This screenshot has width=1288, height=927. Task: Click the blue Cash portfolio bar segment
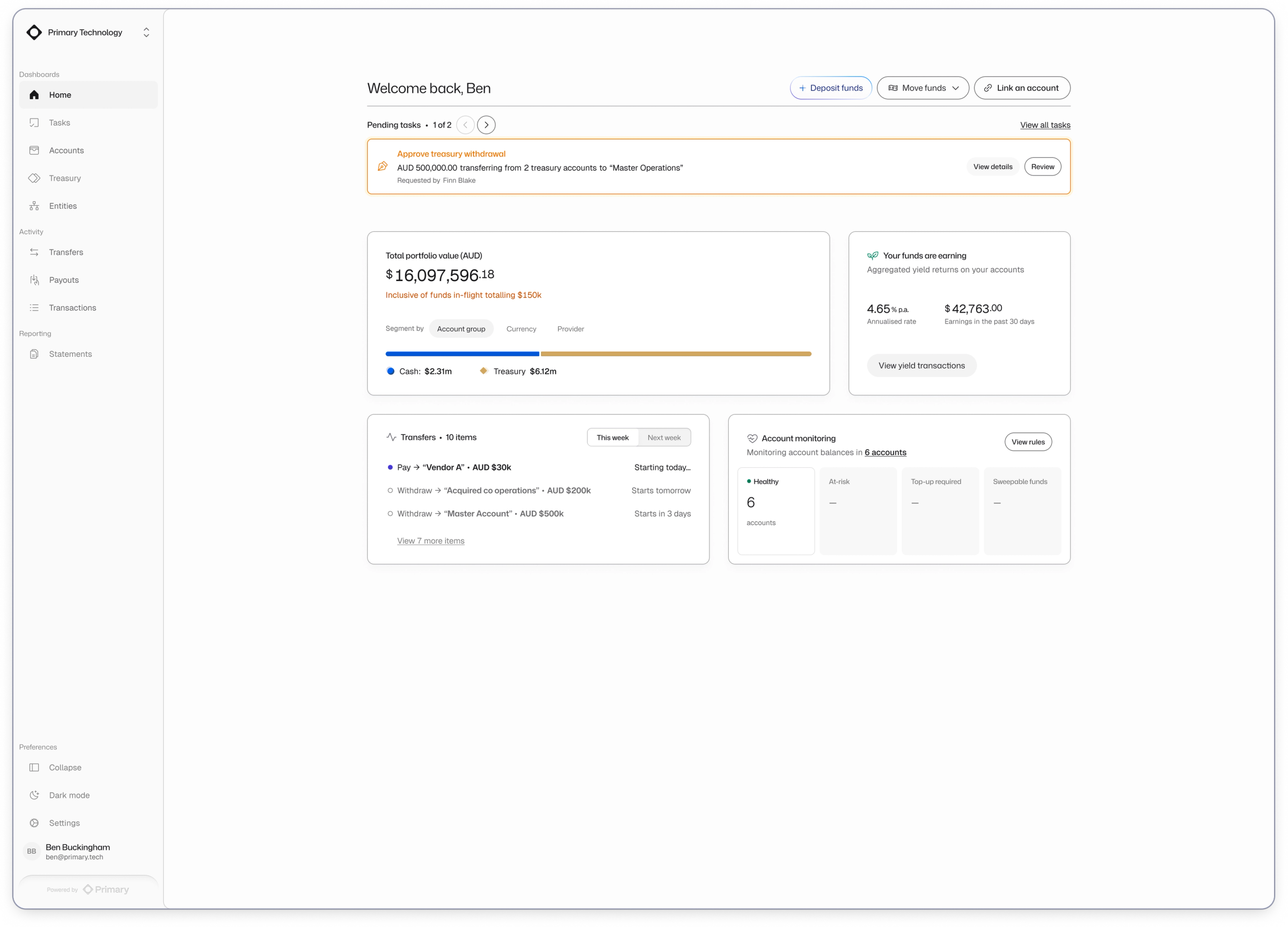462,354
